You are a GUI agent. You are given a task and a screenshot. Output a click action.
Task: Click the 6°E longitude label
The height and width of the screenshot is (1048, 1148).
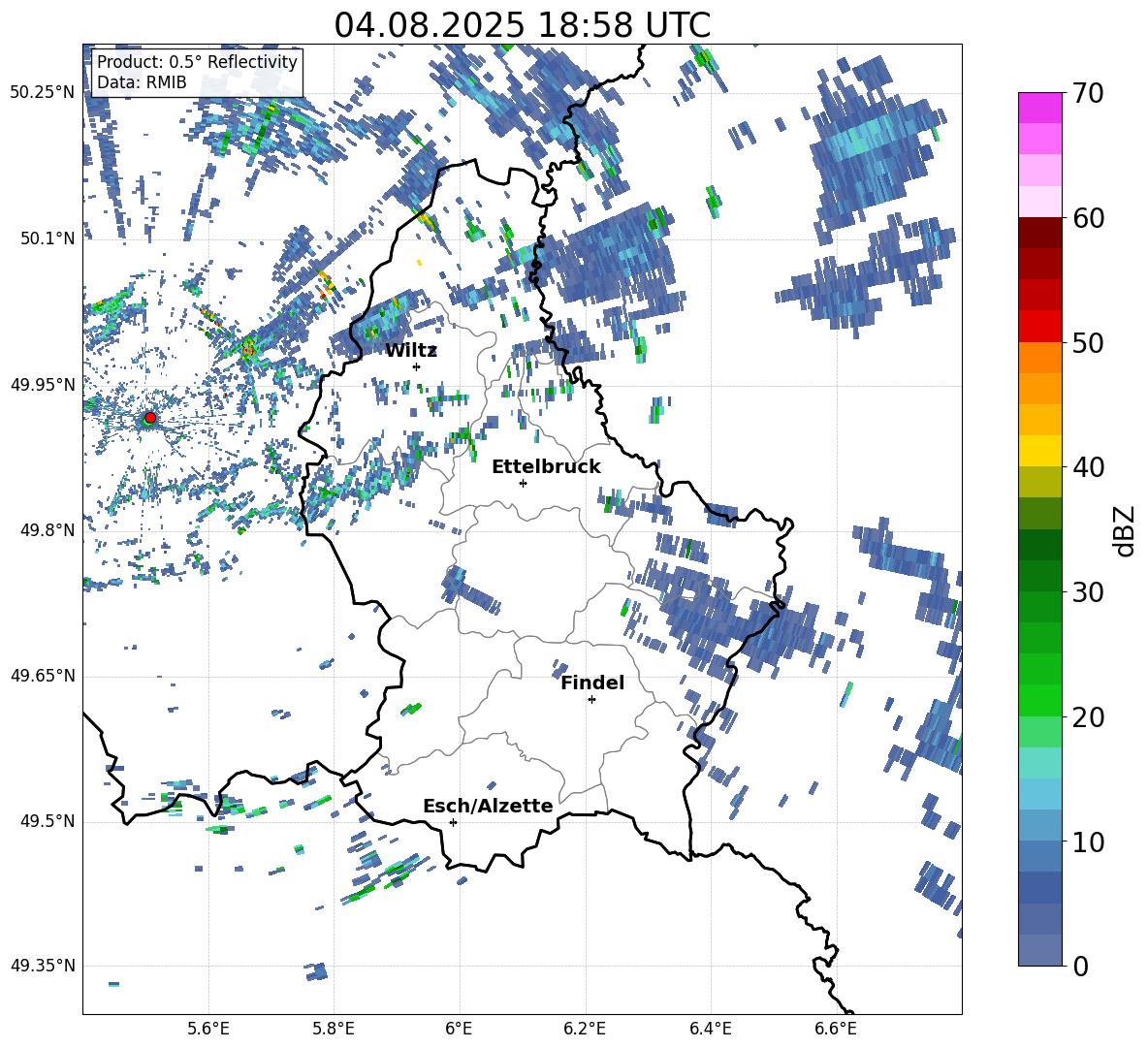click(459, 1029)
